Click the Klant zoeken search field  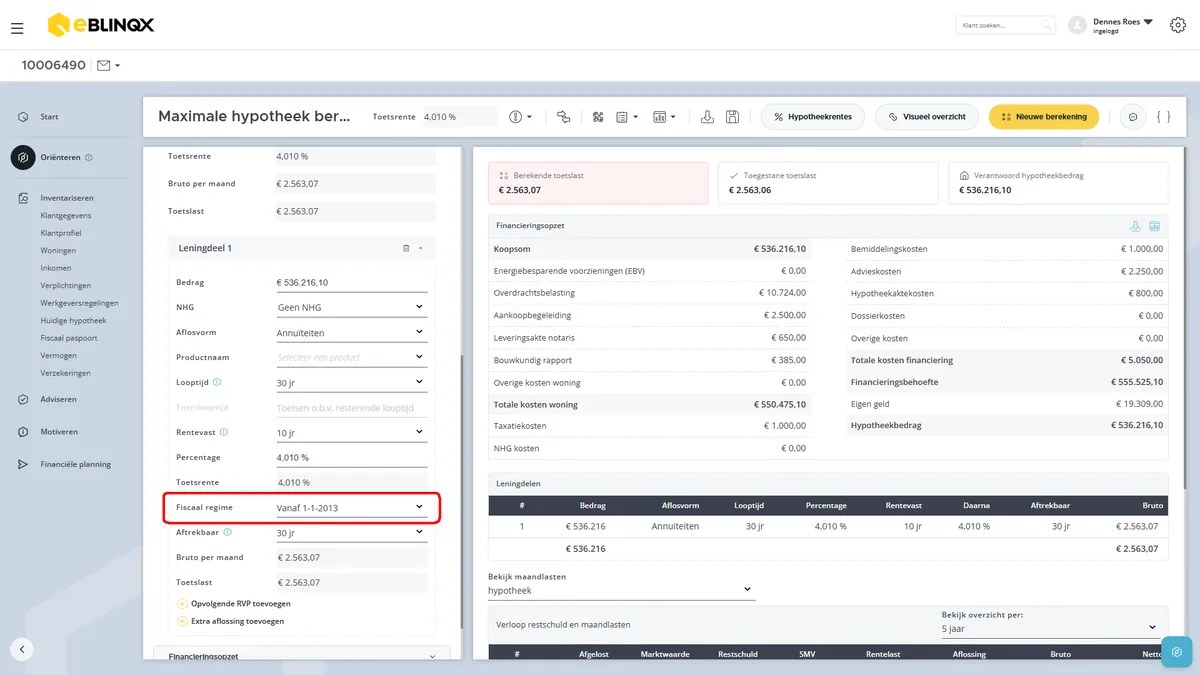tap(1005, 25)
